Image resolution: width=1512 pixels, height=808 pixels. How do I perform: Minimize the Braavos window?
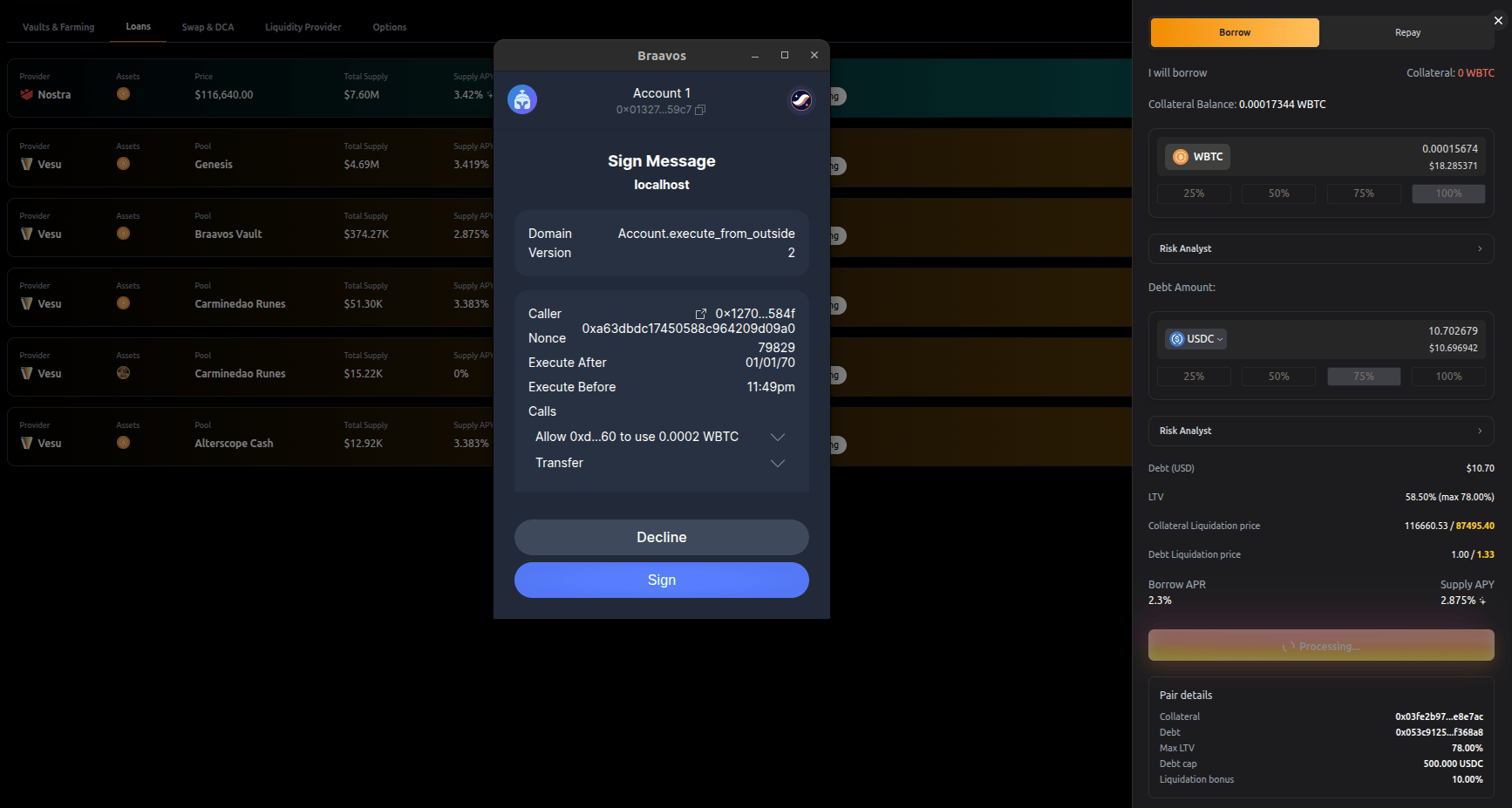coord(755,56)
